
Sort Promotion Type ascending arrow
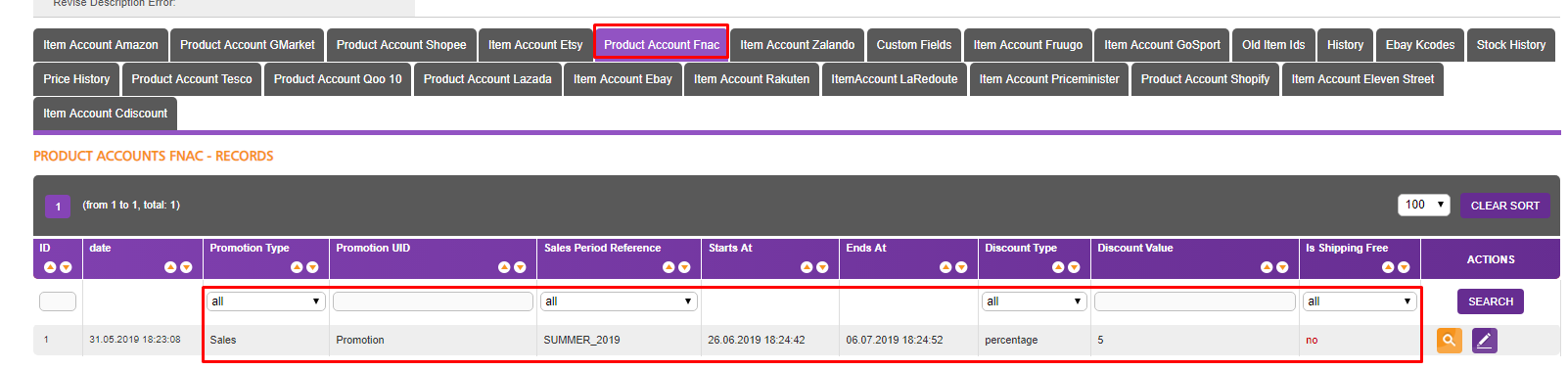[297, 267]
